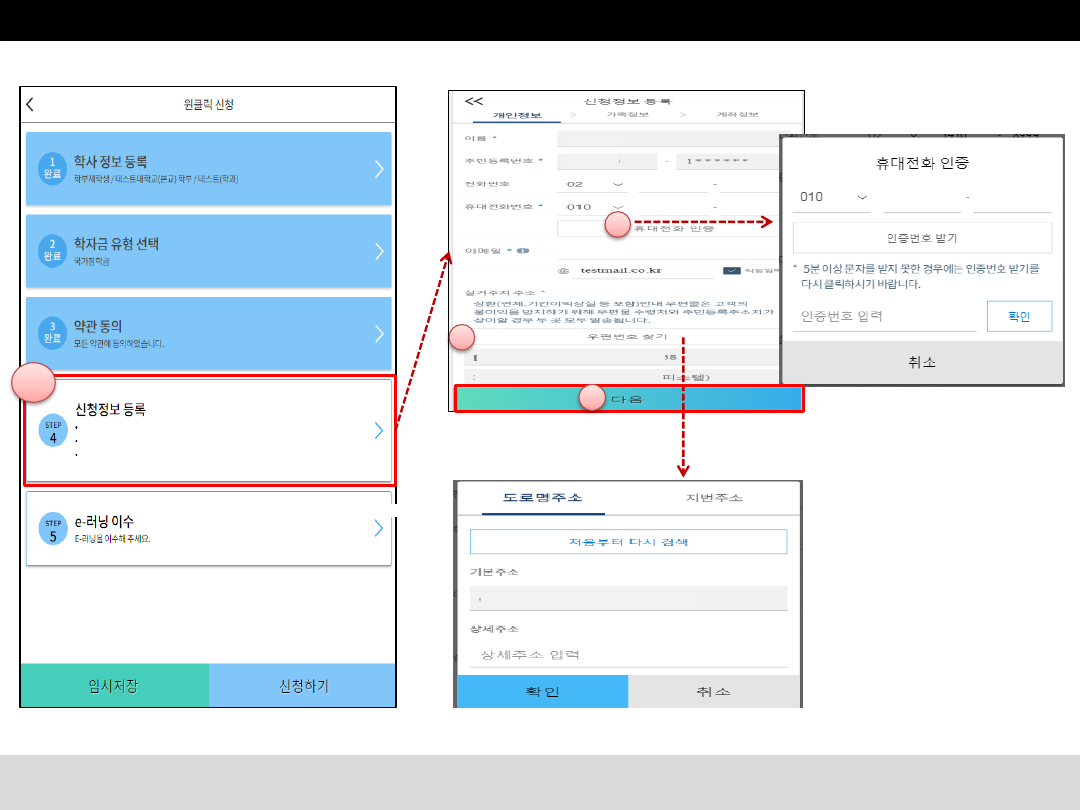Select the 도로명주소 tab
Viewport: 1080px width, 810px height.
542,498
